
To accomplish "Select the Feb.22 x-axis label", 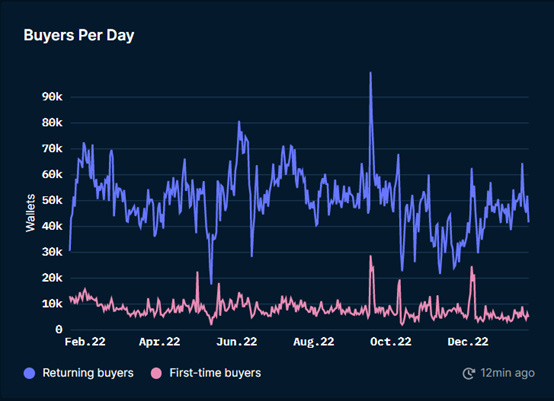I will 85,342.
